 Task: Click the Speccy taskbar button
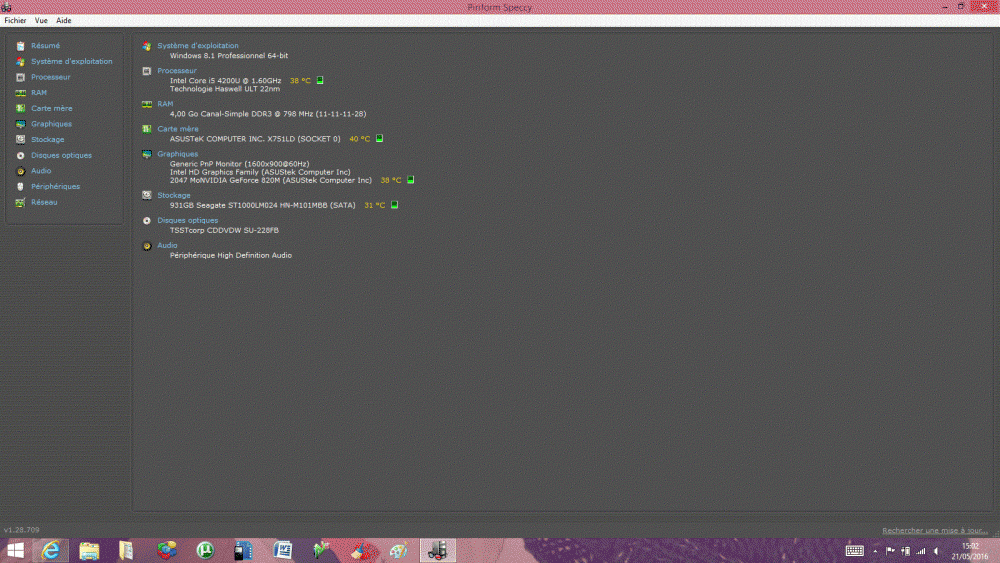pos(438,550)
